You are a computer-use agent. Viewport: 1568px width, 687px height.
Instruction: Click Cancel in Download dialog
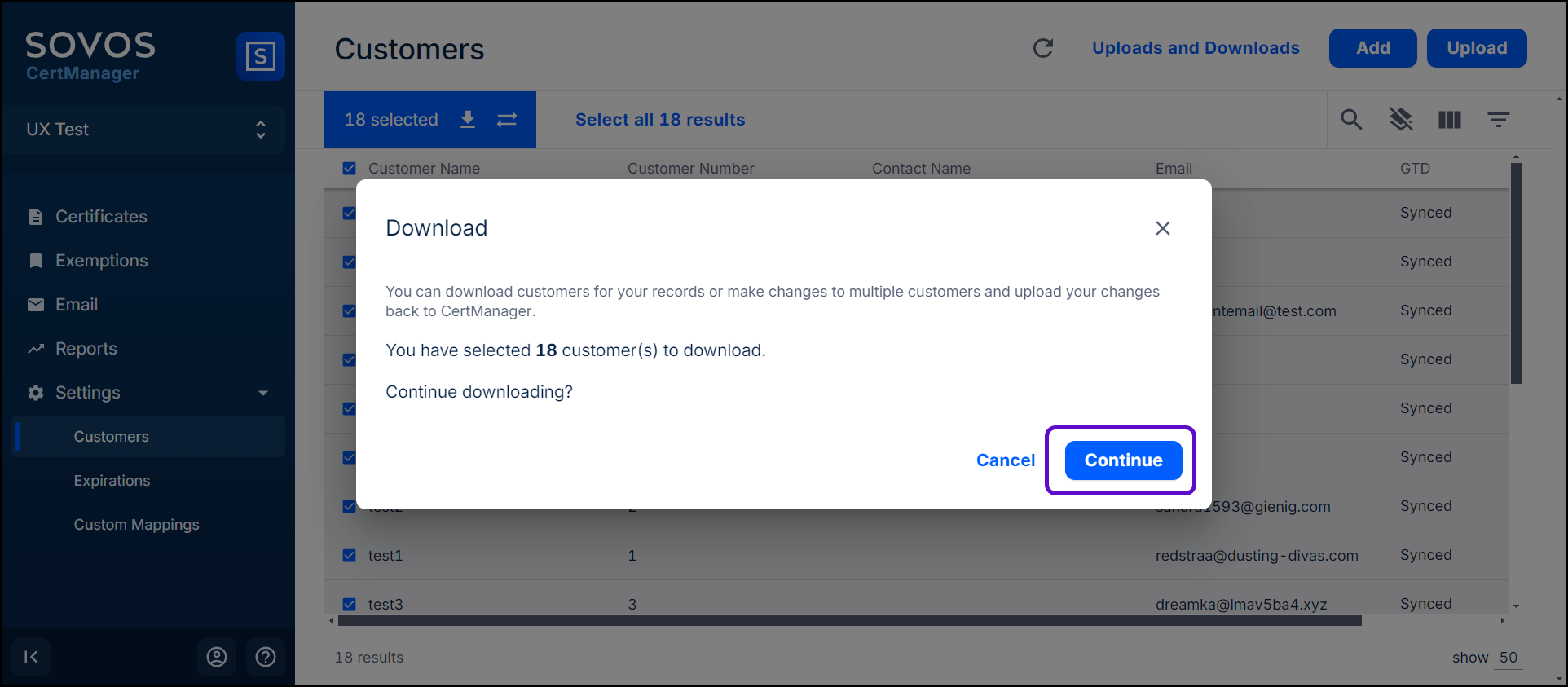1005,460
